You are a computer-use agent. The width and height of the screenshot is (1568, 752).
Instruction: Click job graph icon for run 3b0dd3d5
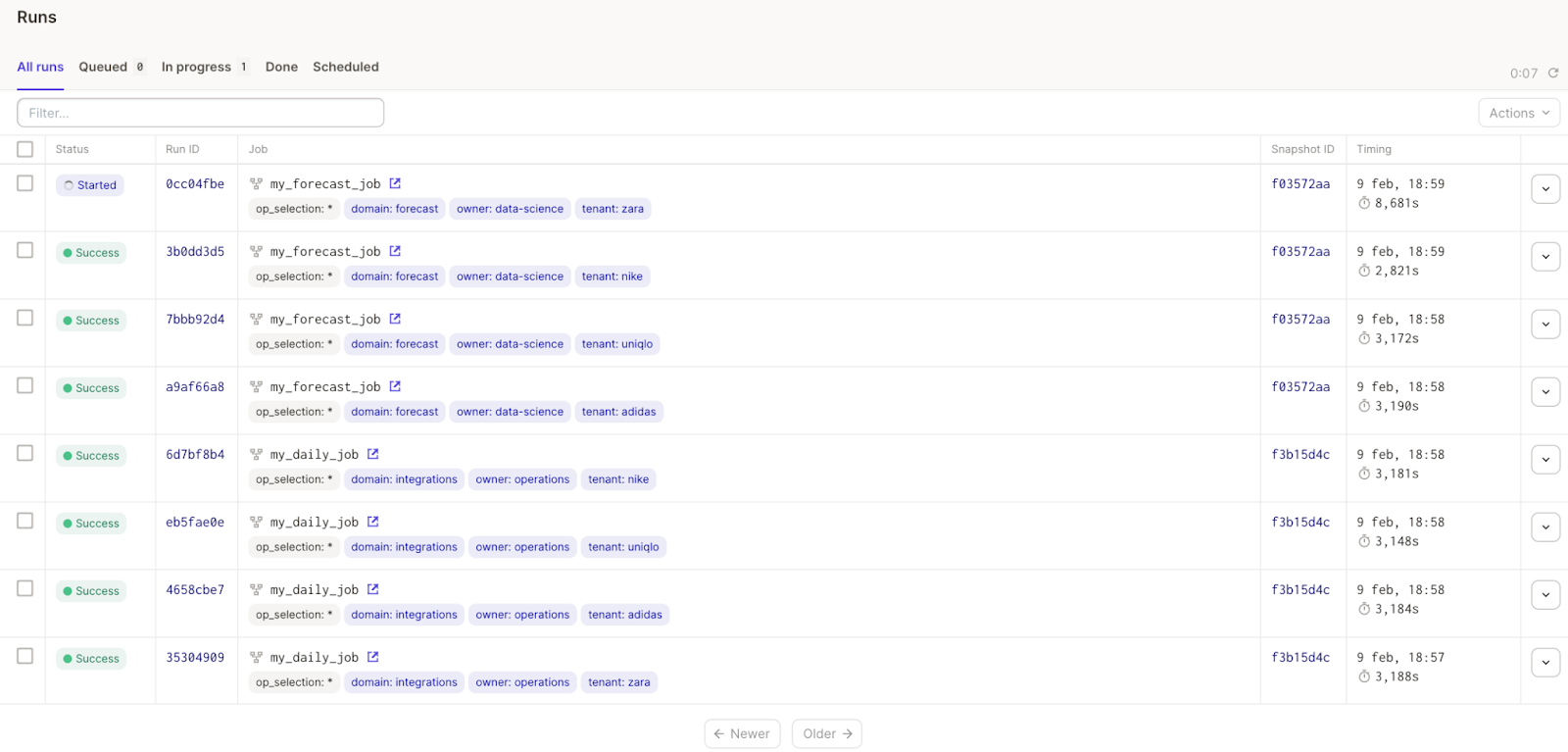tap(257, 252)
